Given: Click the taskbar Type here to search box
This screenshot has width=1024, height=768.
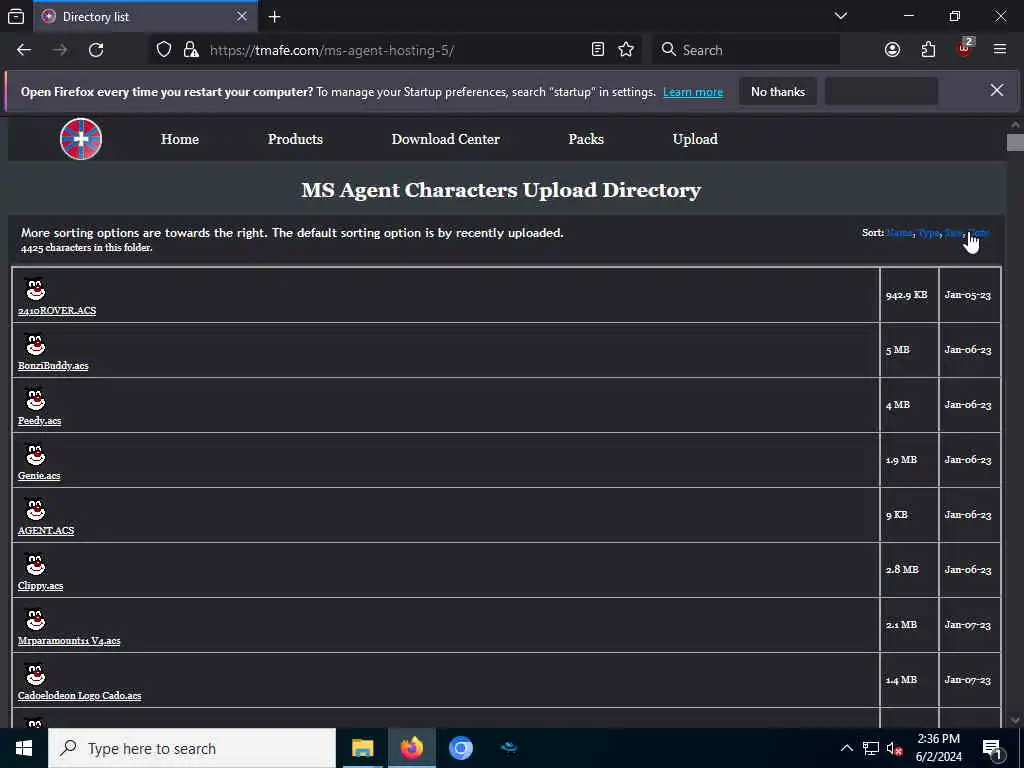Looking at the screenshot, I should click(192, 748).
